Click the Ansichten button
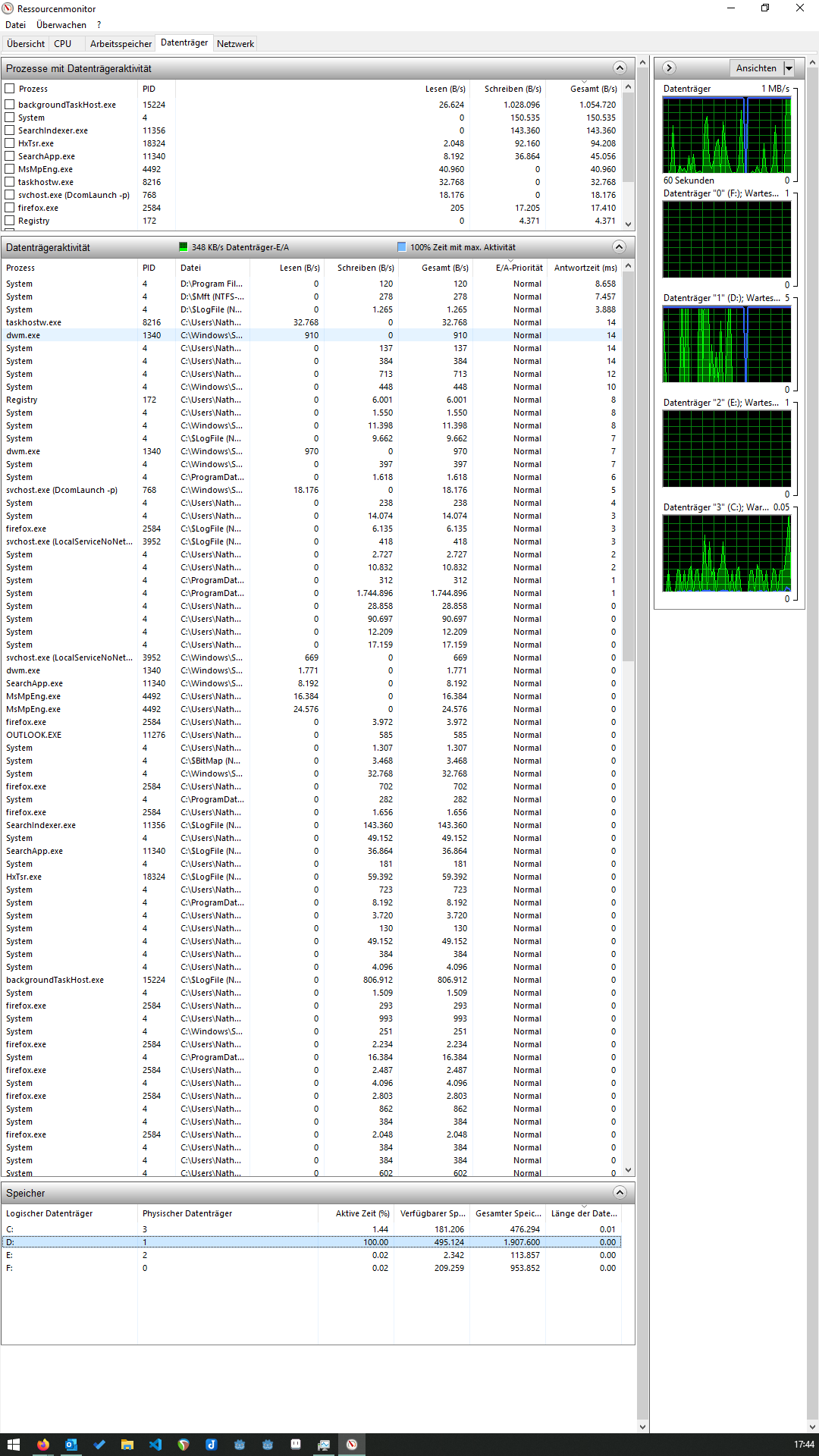This screenshot has height=1456, width=819. (756, 68)
